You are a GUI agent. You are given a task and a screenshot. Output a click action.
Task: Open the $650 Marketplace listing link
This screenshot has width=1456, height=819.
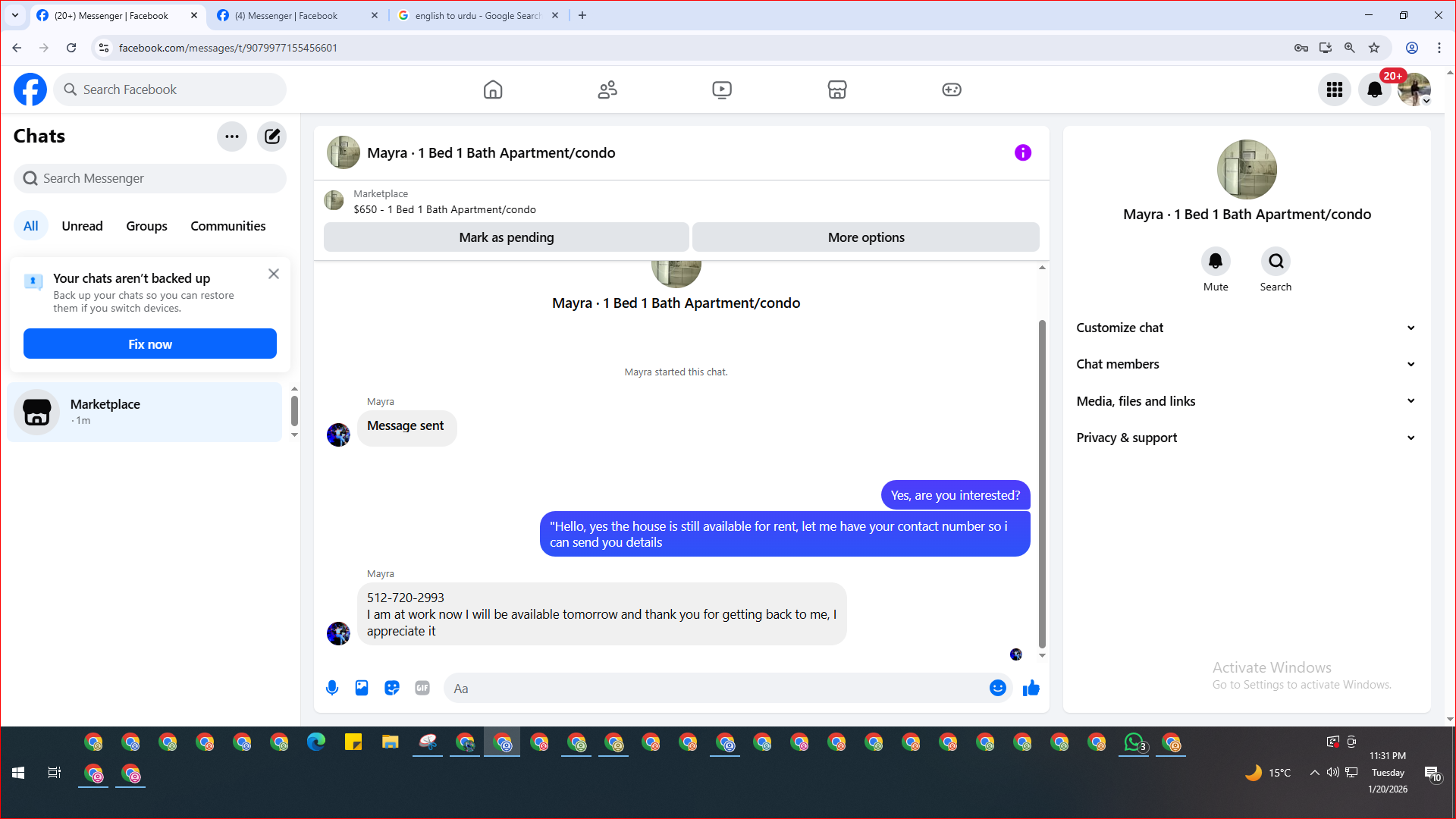click(x=444, y=209)
